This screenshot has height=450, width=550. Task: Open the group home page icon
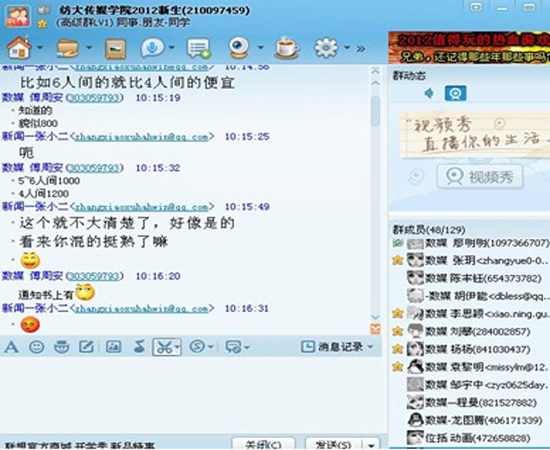coord(19,48)
